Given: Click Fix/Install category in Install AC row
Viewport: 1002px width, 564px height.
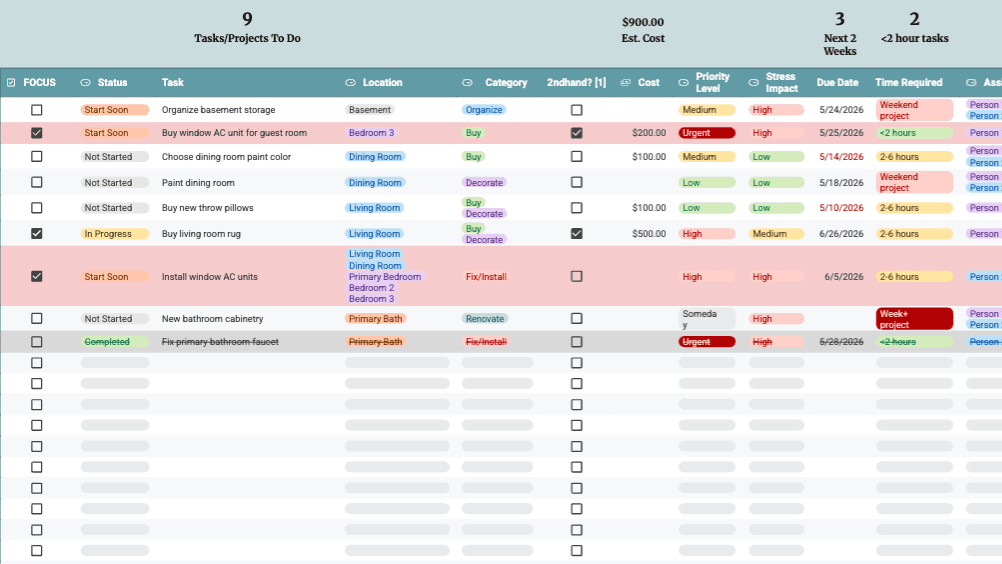Looking at the screenshot, I should pos(486,277).
